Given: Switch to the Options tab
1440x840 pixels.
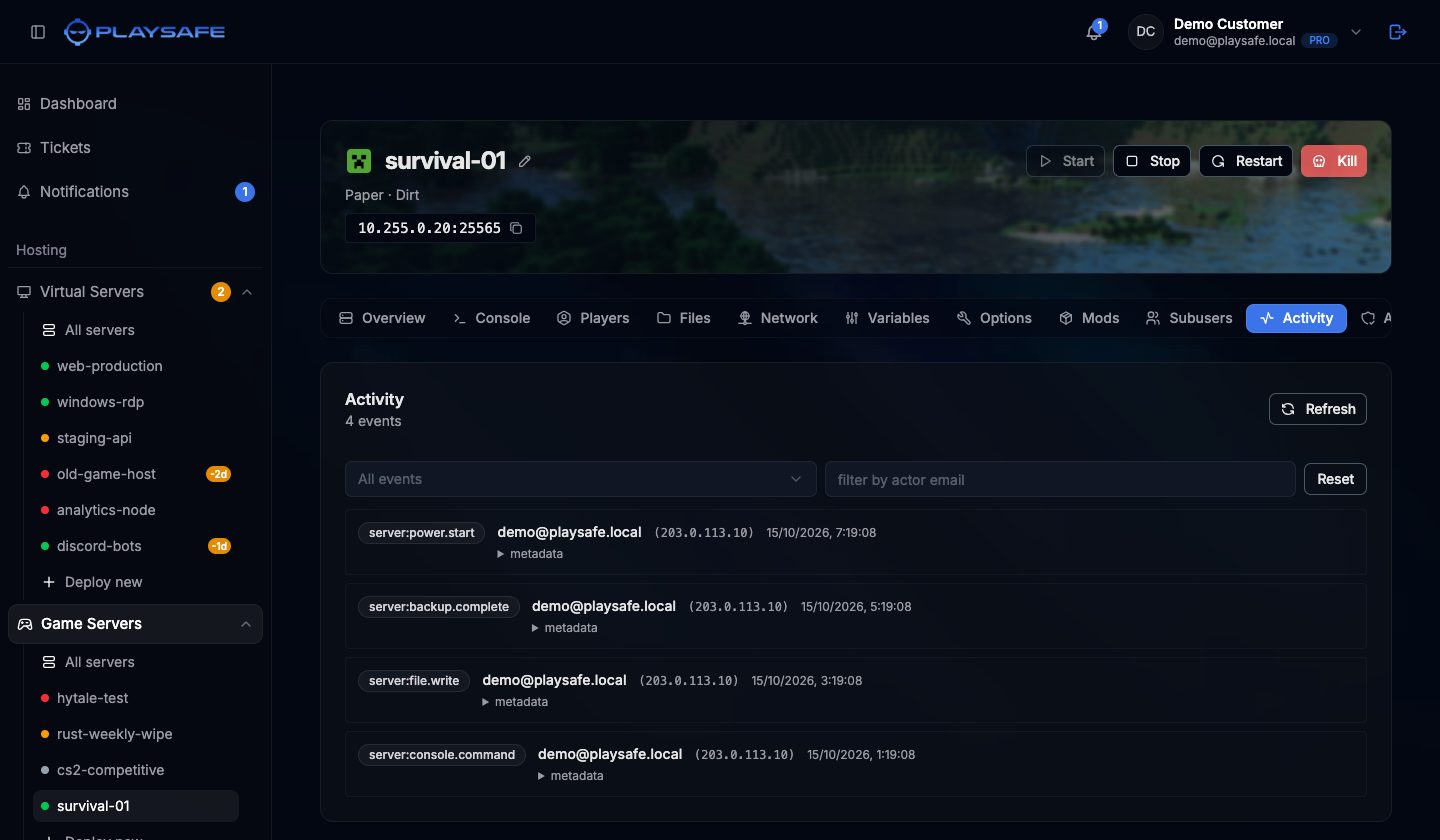Looking at the screenshot, I should pyautogui.click(x=994, y=318).
